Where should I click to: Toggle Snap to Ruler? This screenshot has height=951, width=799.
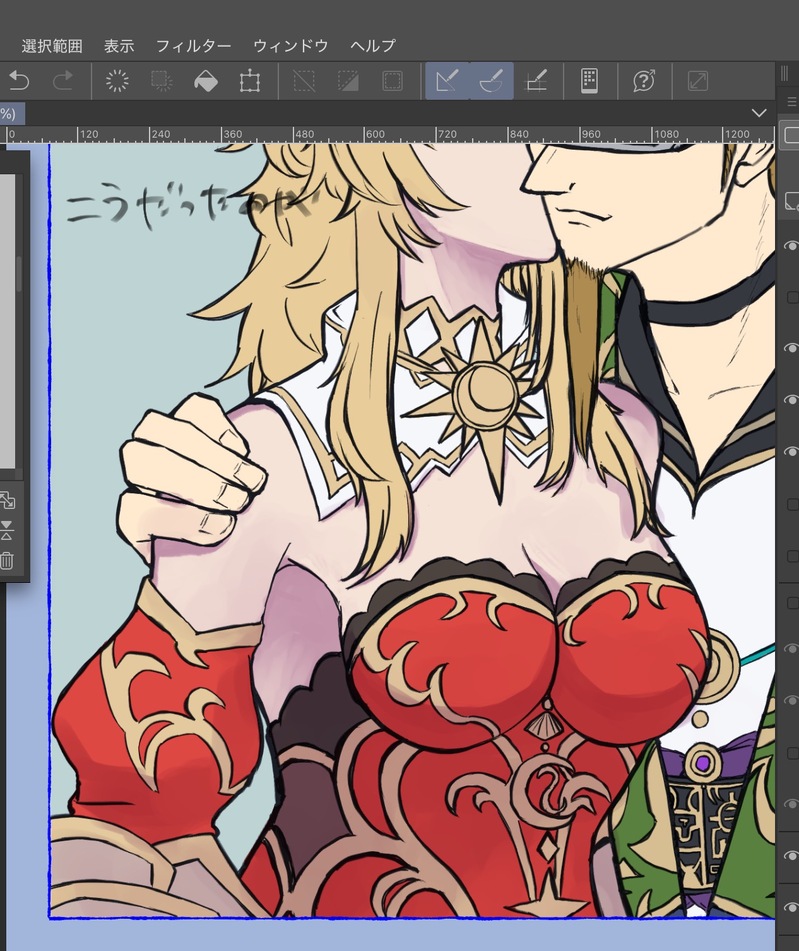pyautogui.click(x=447, y=81)
